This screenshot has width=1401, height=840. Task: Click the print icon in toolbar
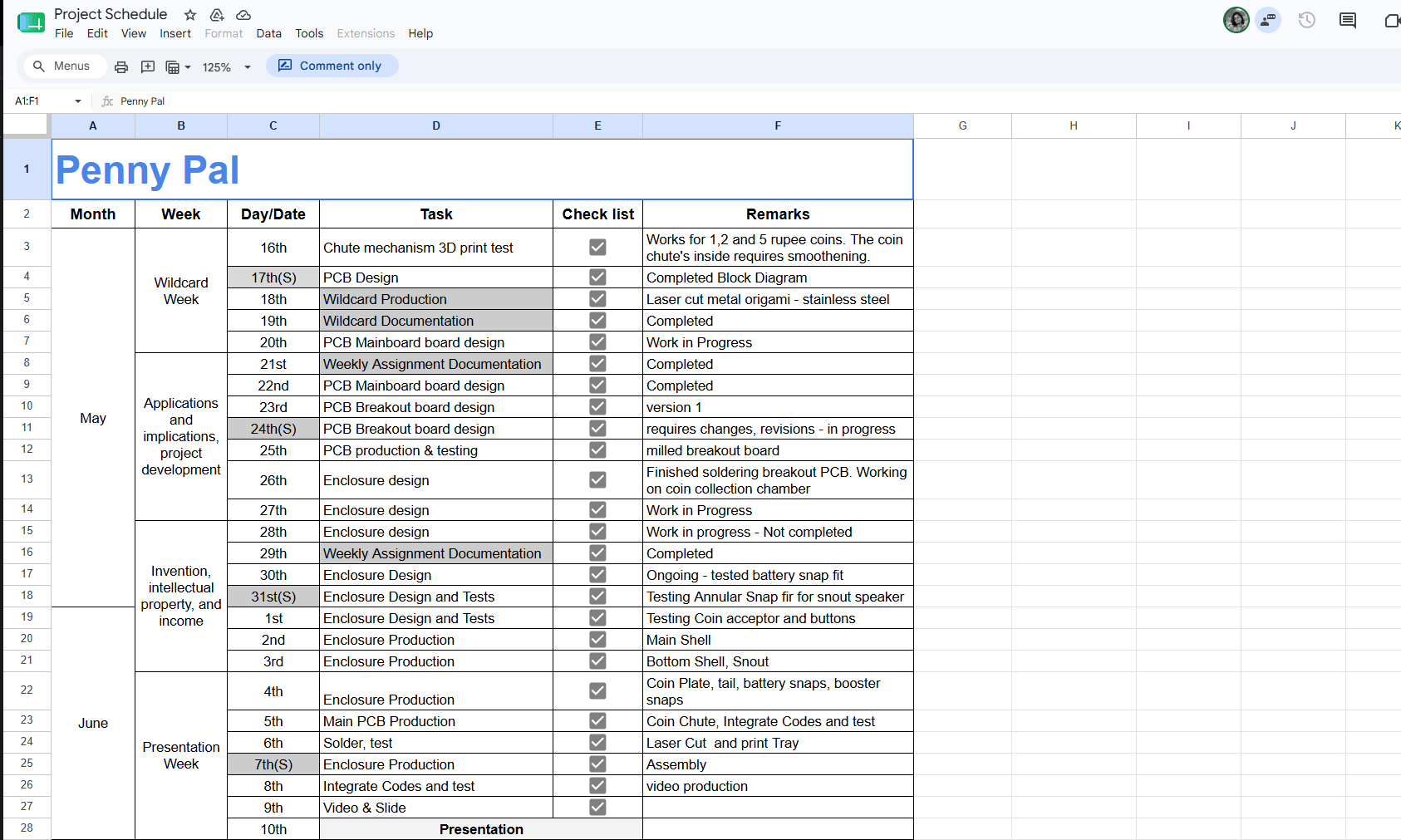pyautogui.click(x=121, y=66)
